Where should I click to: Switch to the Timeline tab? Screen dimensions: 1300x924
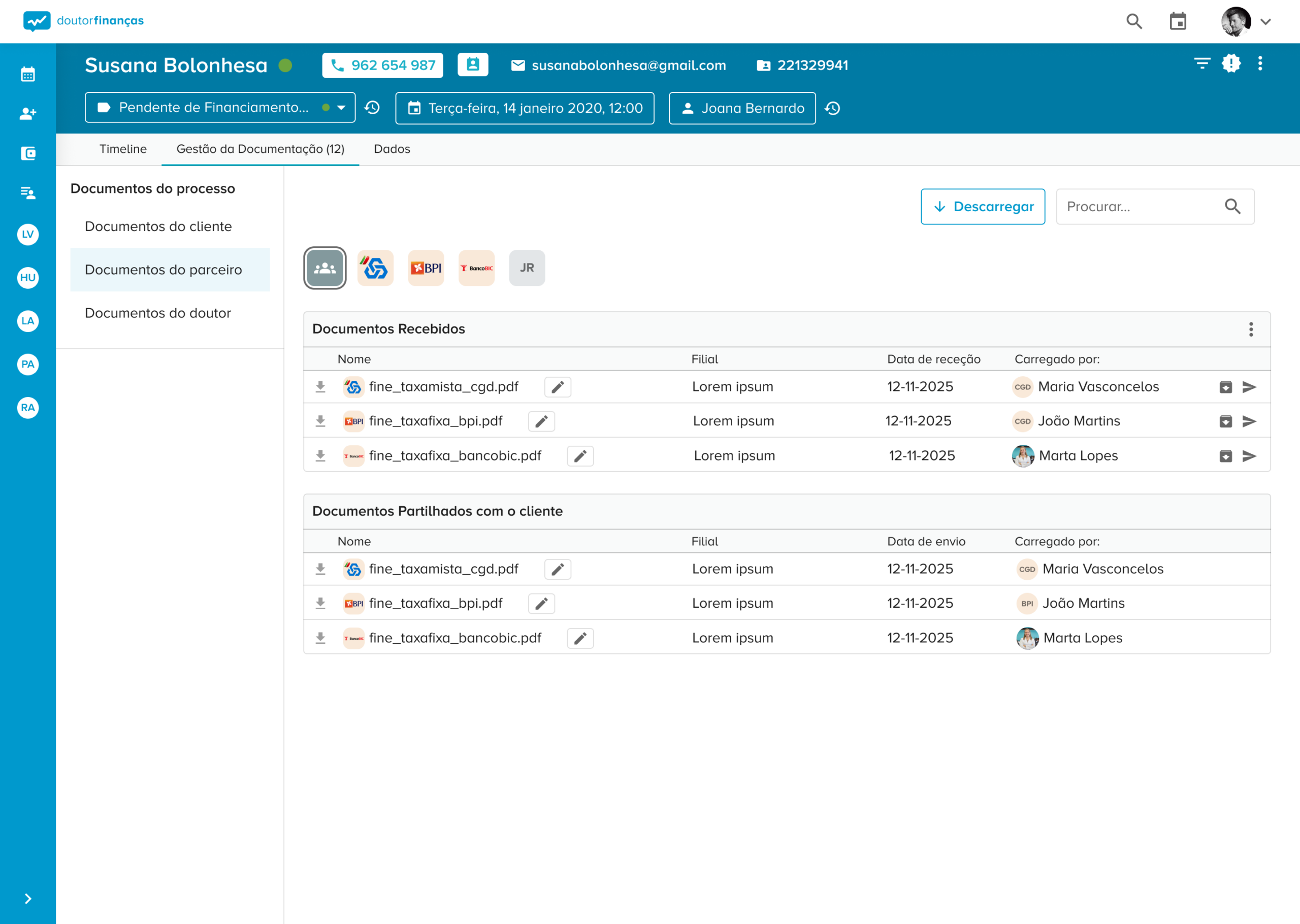click(123, 149)
